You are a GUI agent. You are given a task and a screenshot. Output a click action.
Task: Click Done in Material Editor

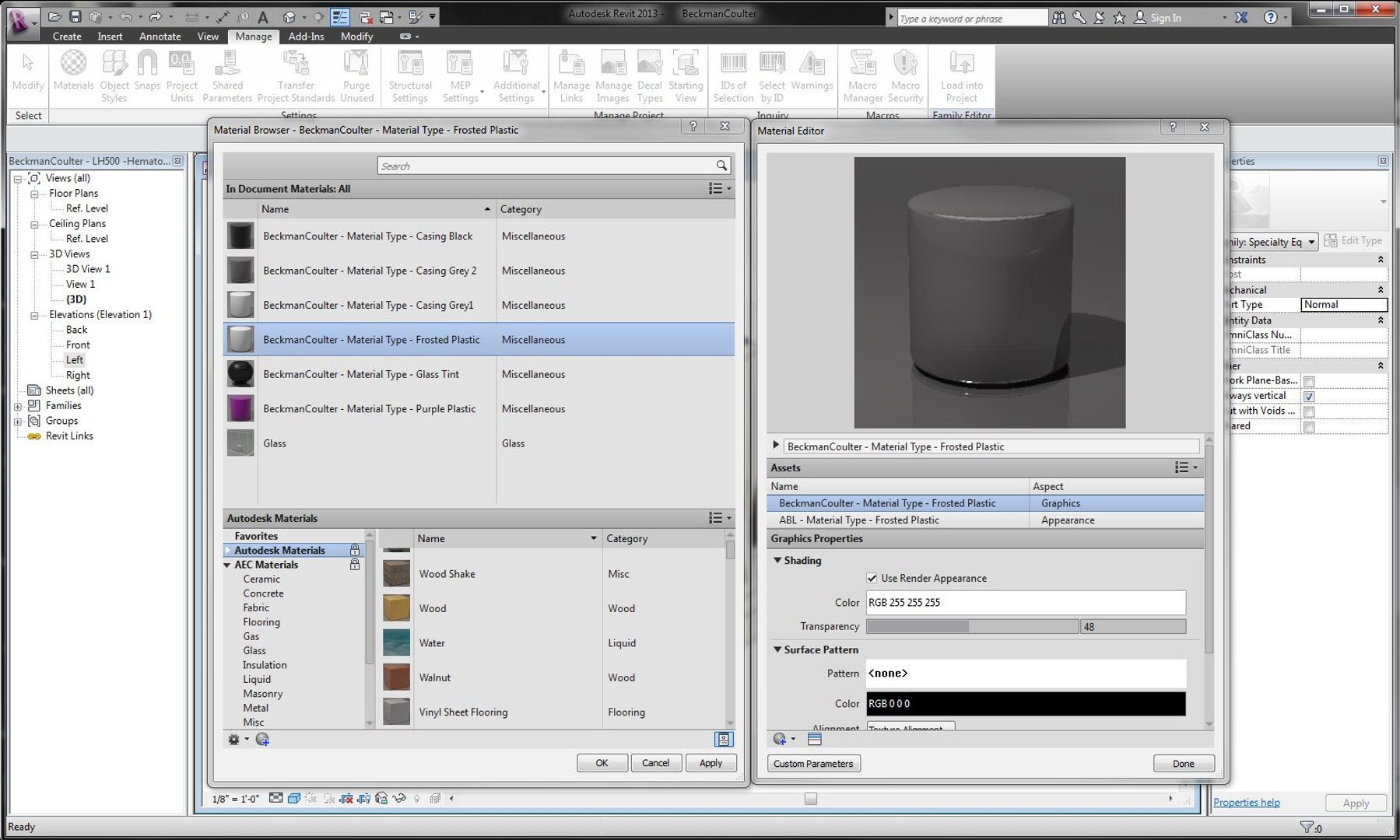click(1183, 764)
